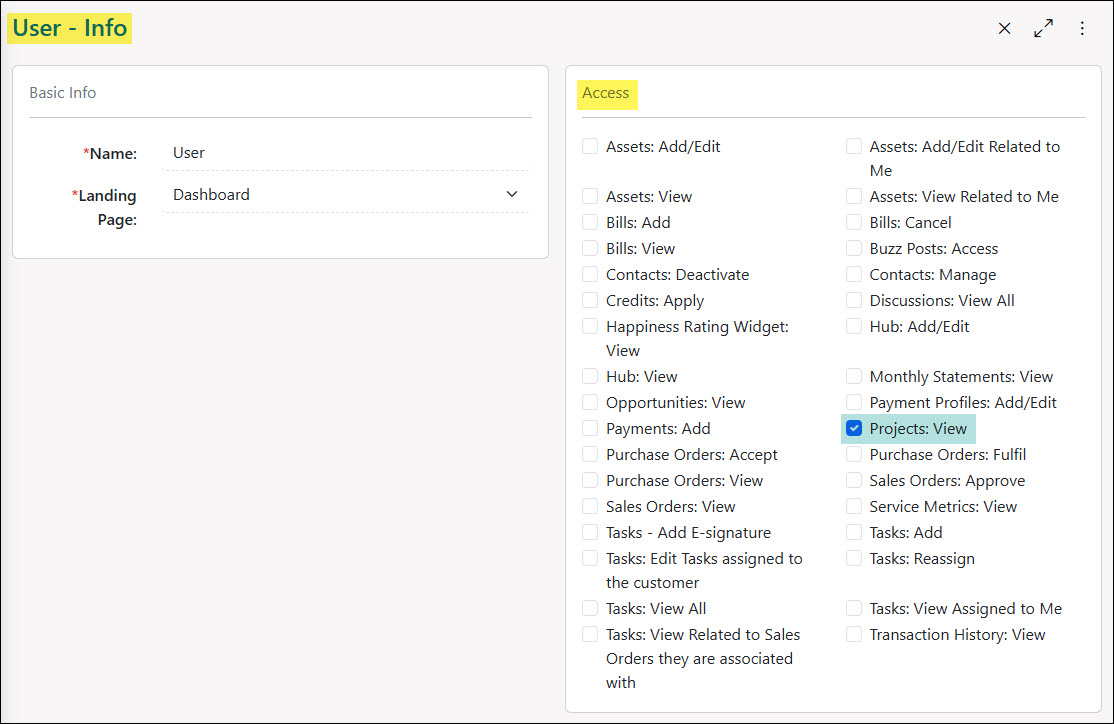Enable the Payments: Add permission
This screenshot has width=1114, height=724.
[x=590, y=428]
